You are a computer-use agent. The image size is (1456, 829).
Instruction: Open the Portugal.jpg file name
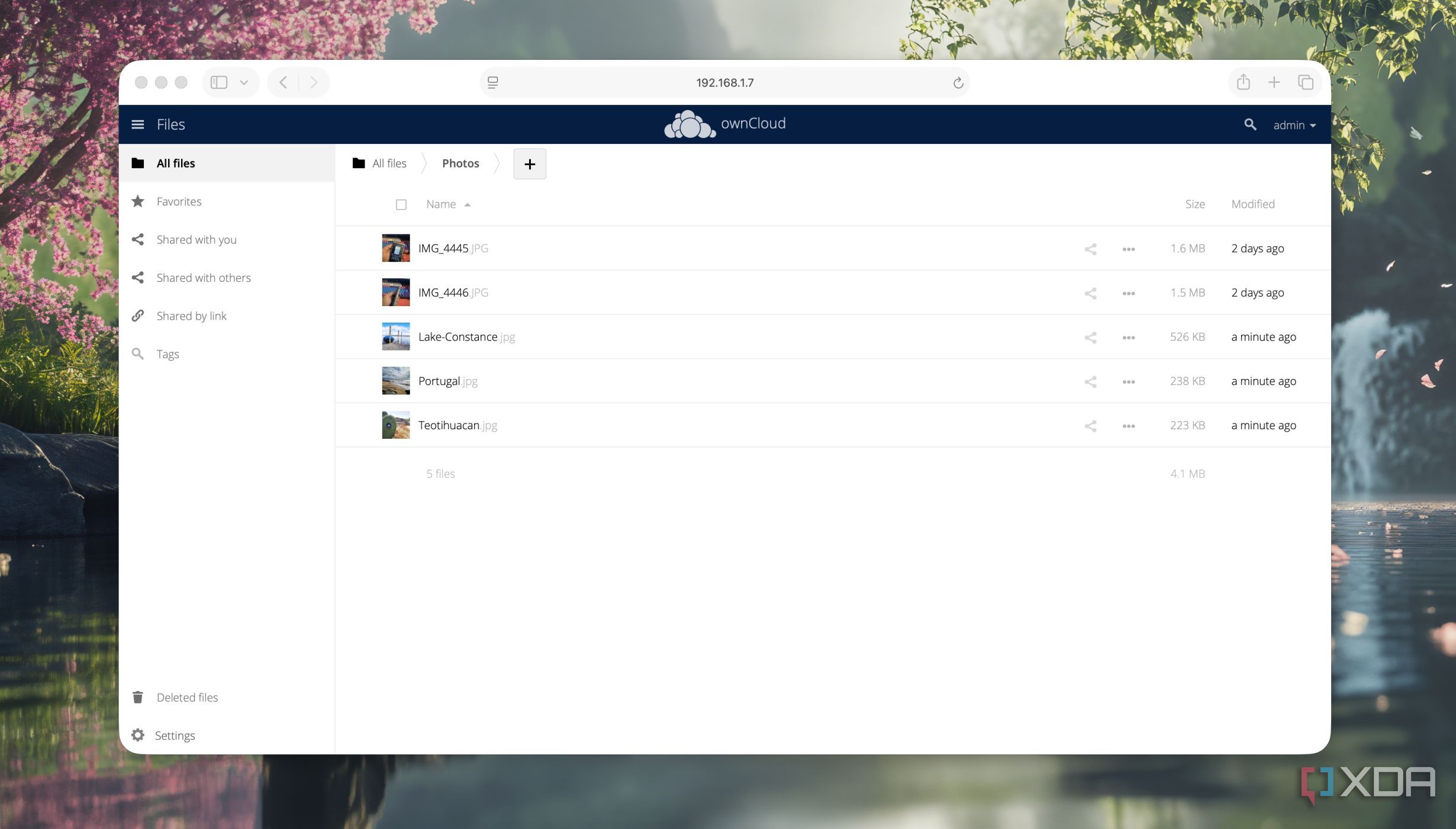[x=447, y=381]
